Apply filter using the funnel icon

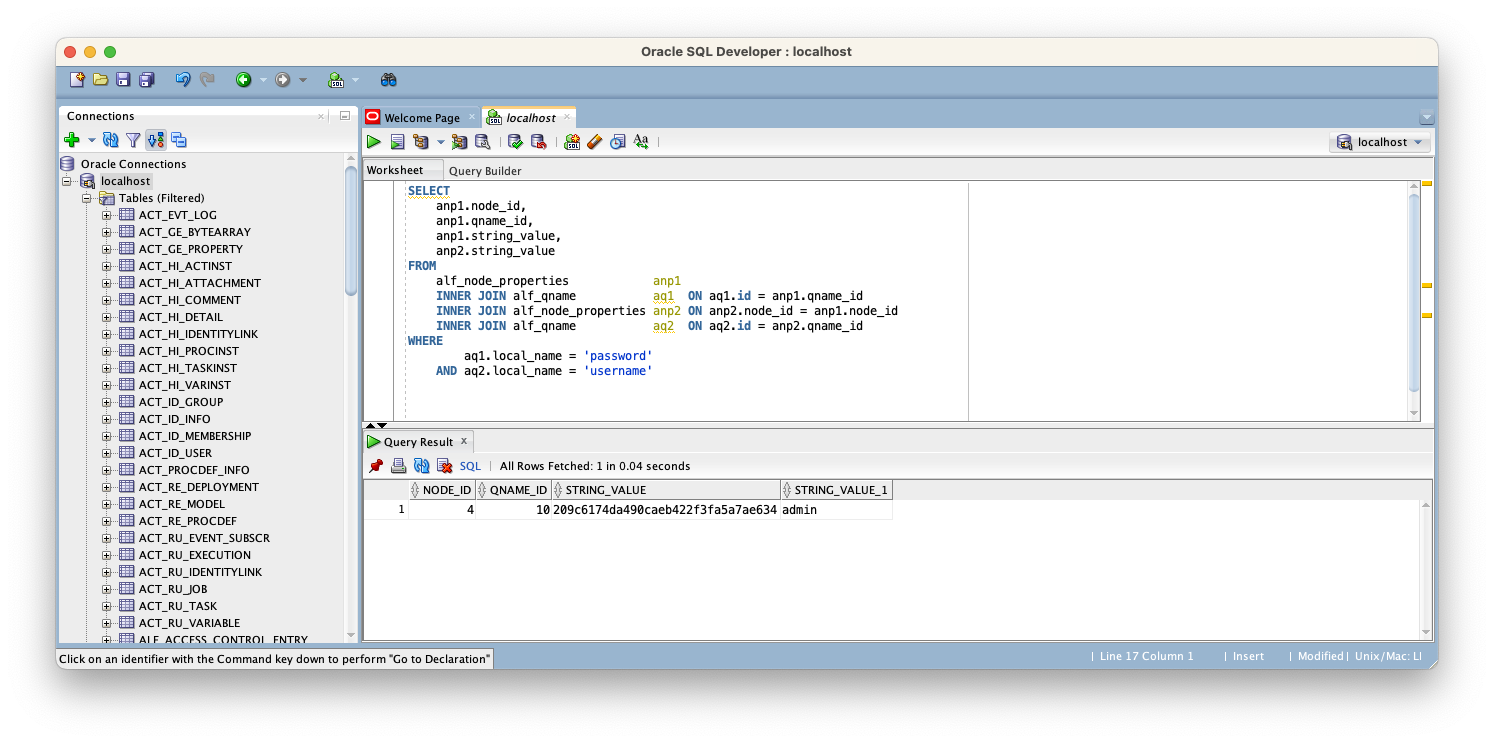click(x=133, y=140)
